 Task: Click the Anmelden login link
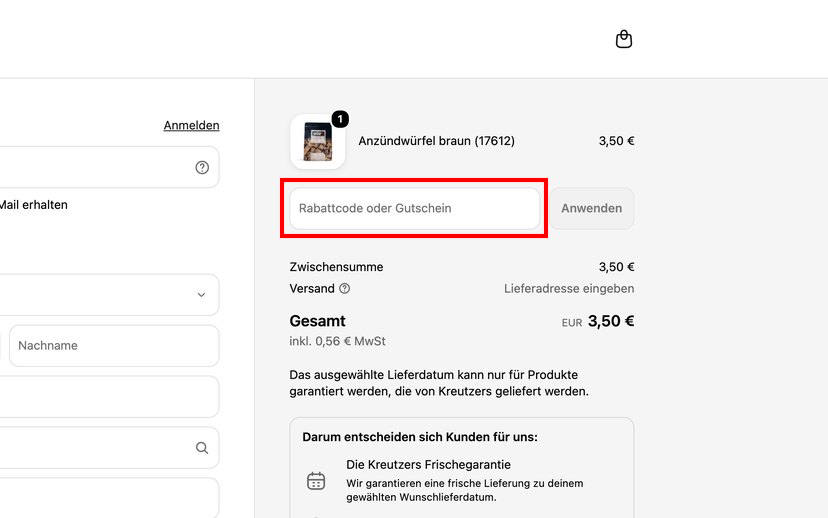coord(191,125)
